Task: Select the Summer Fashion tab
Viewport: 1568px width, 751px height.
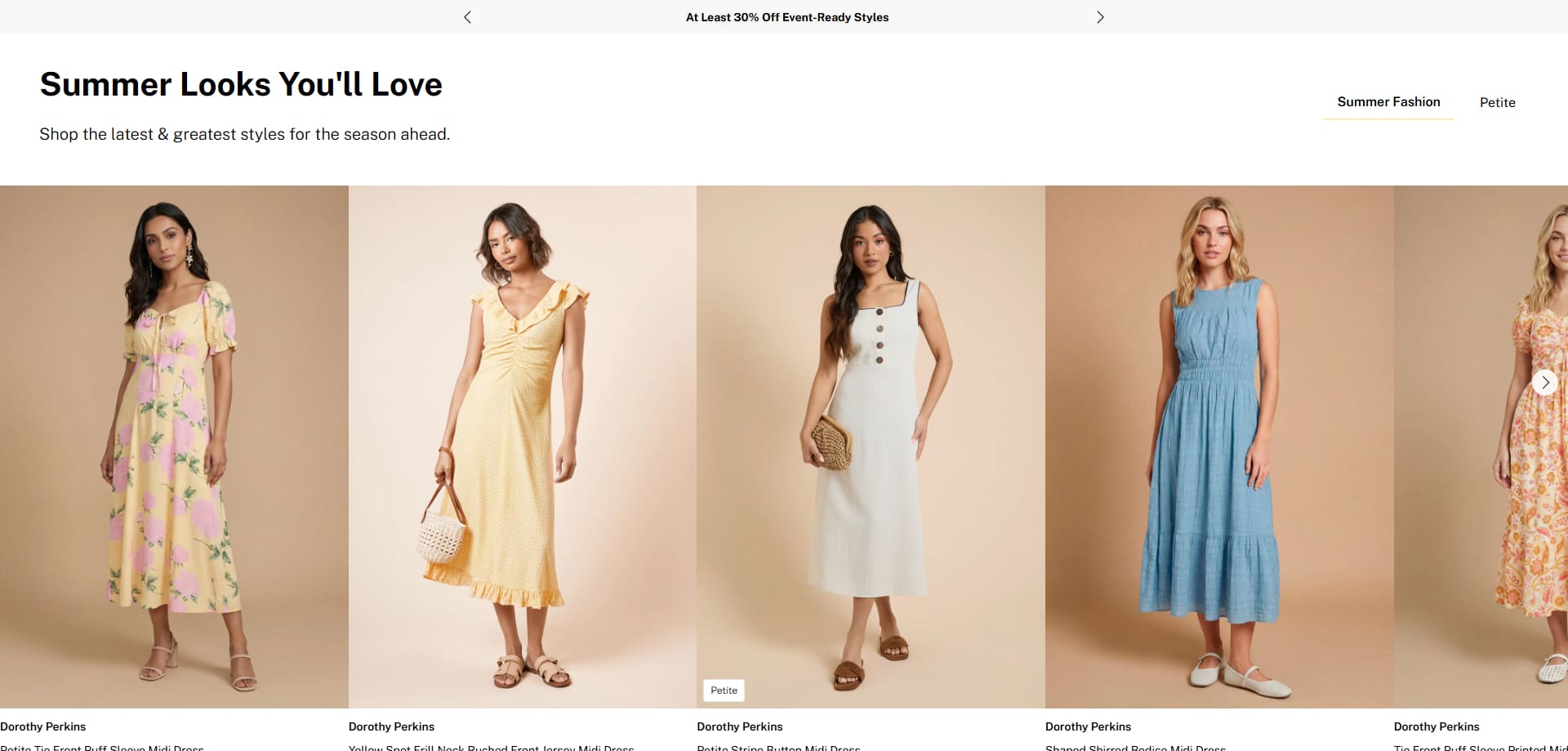Action: click(x=1388, y=102)
